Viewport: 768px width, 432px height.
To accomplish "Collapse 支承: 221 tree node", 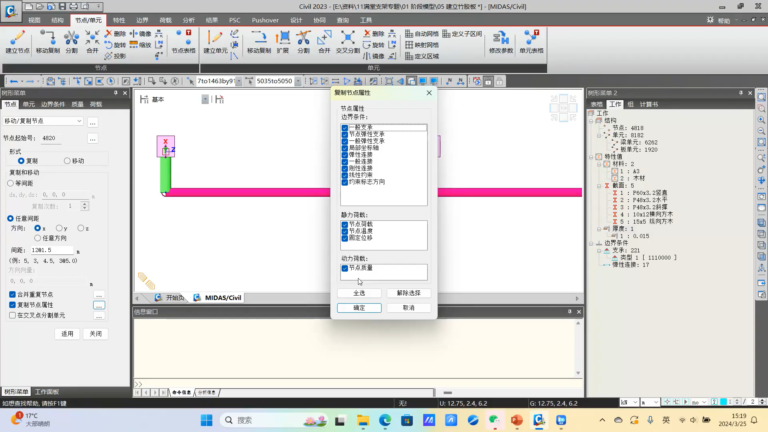I will click(599, 250).
